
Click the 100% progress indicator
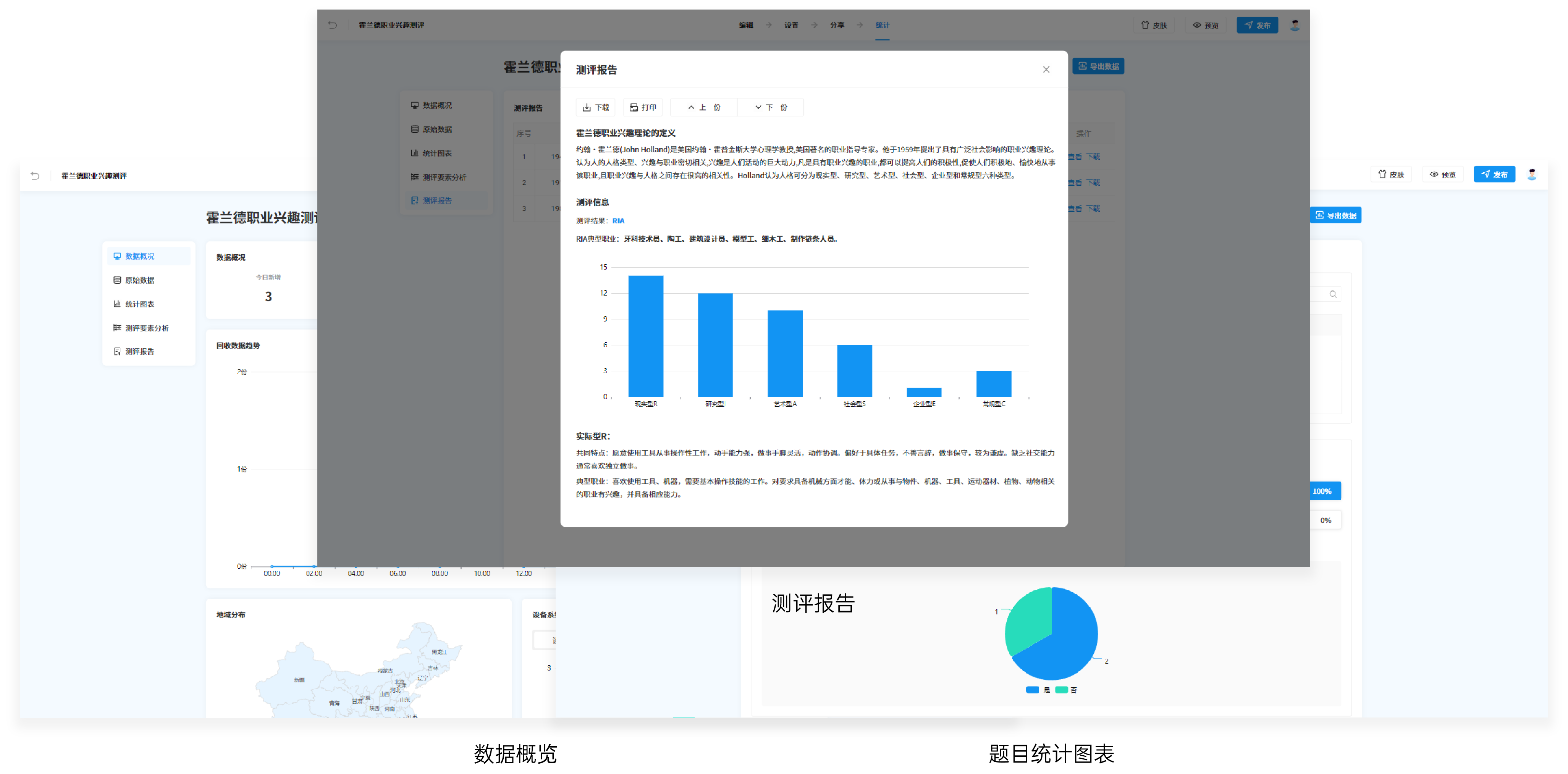point(1323,491)
